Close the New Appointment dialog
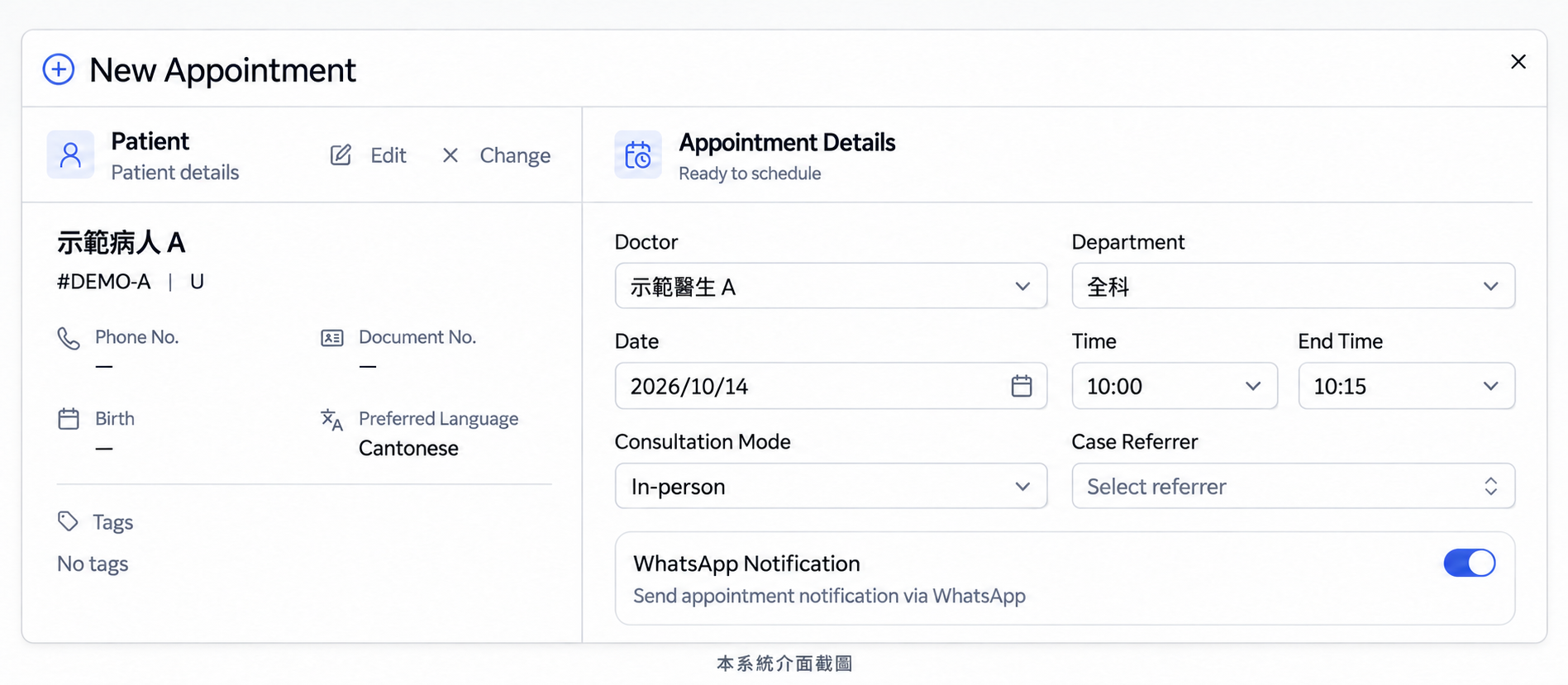1568x685 pixels. [x=1518, y=62]
